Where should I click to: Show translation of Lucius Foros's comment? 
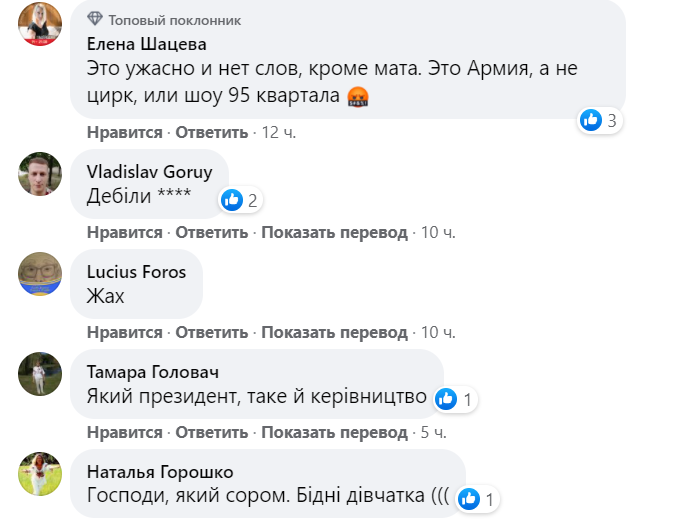point(334,332)
